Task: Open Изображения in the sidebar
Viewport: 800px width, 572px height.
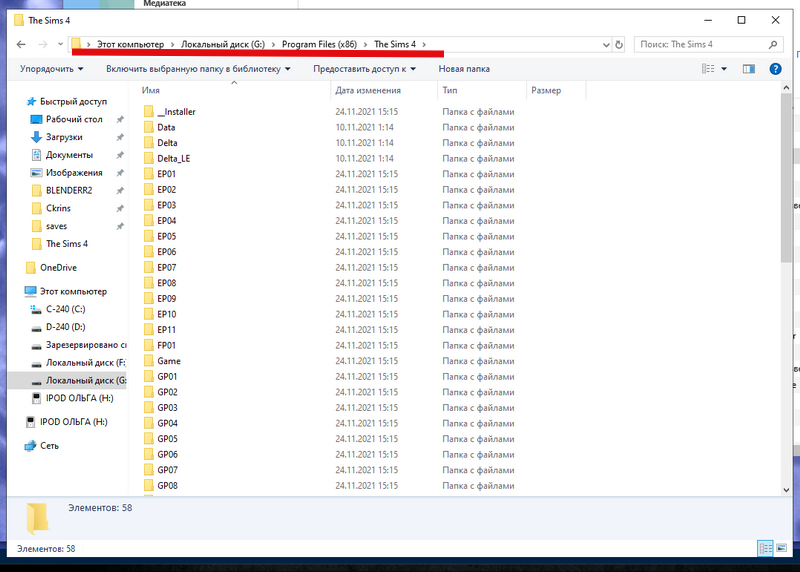Action: click(x=74, y=172)
